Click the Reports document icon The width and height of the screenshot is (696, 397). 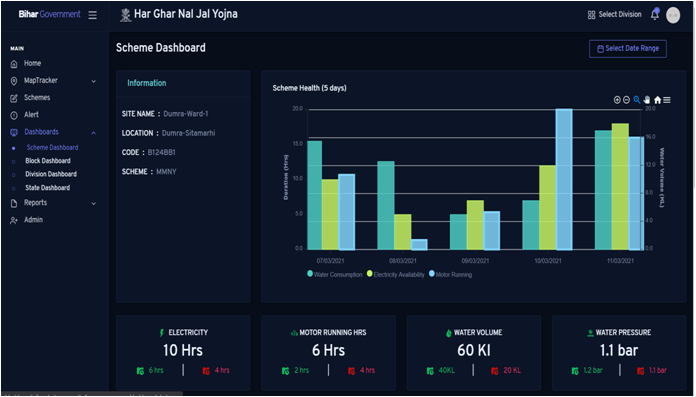click(14, 203)
